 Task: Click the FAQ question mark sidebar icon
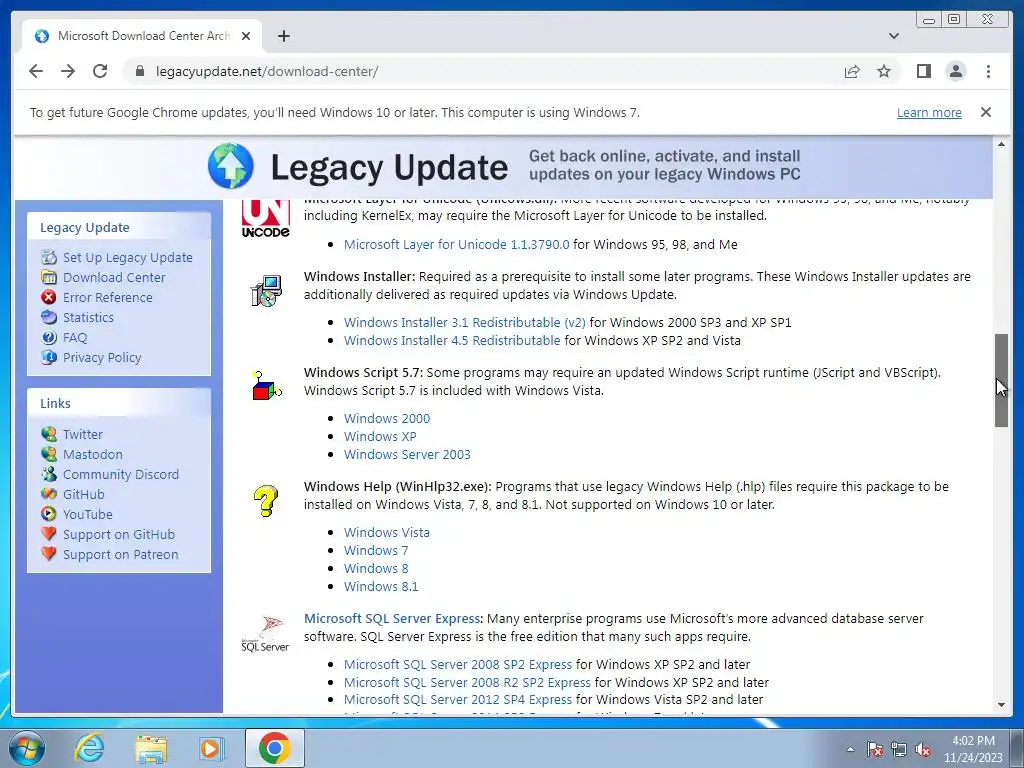coord(49,338)
